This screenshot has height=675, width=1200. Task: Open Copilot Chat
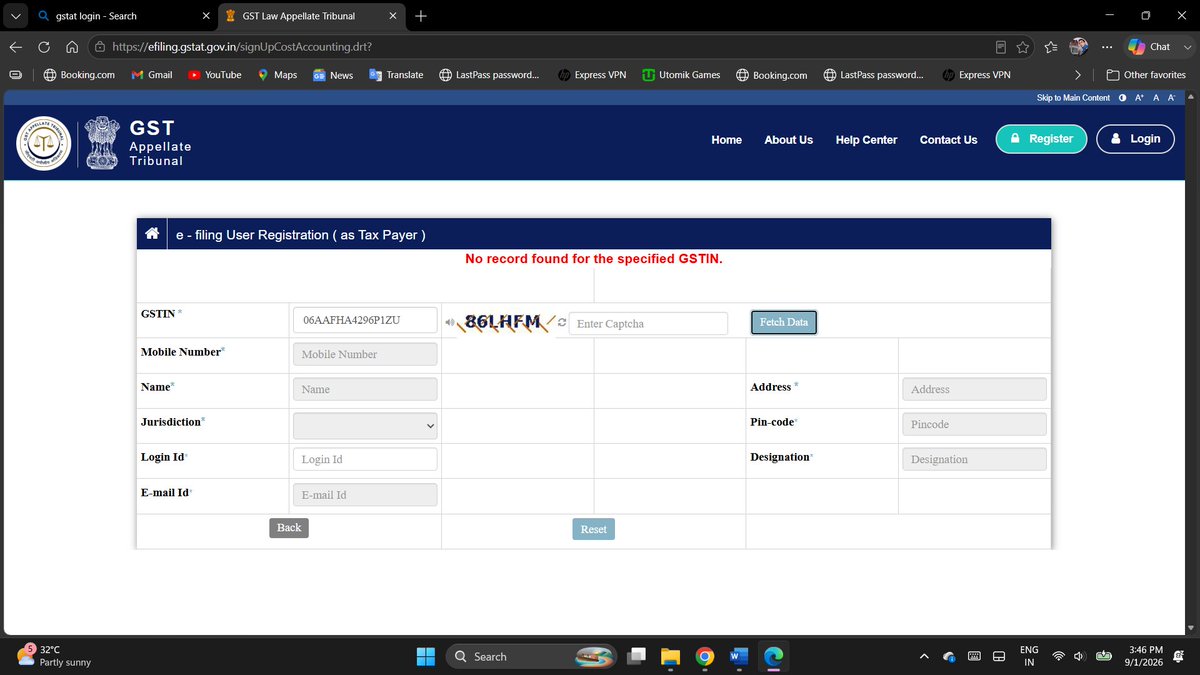pyautogui.click(x=1149, y=46)
